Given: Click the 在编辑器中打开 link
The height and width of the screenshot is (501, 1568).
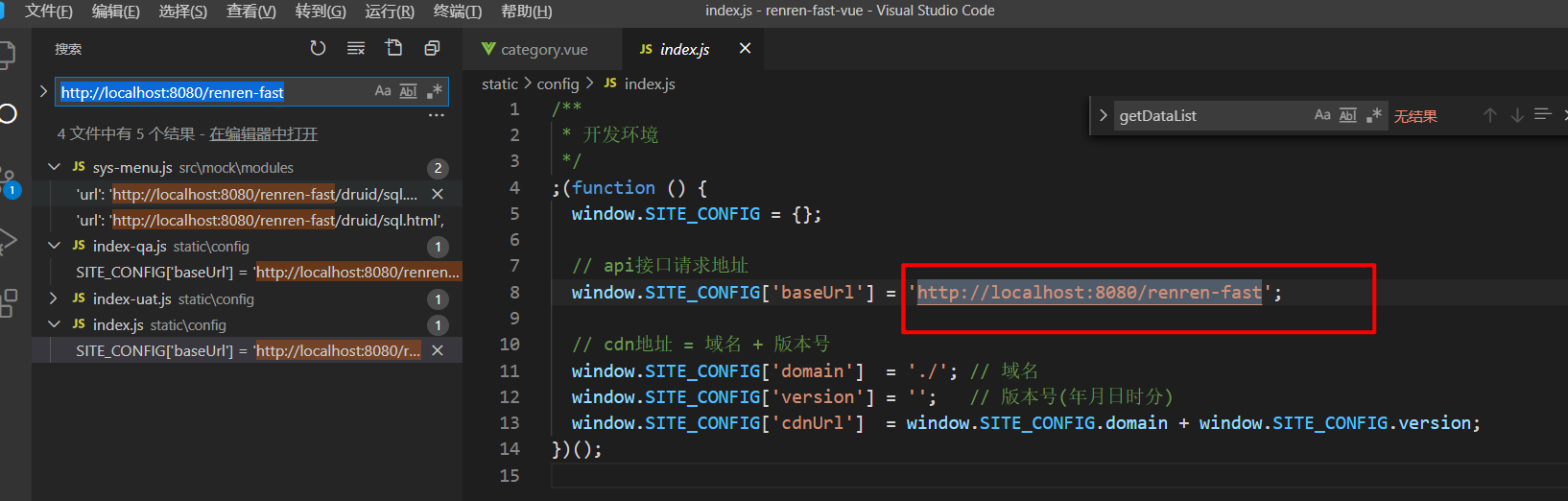Looking at the screenshot, I should tap(263, 134).
